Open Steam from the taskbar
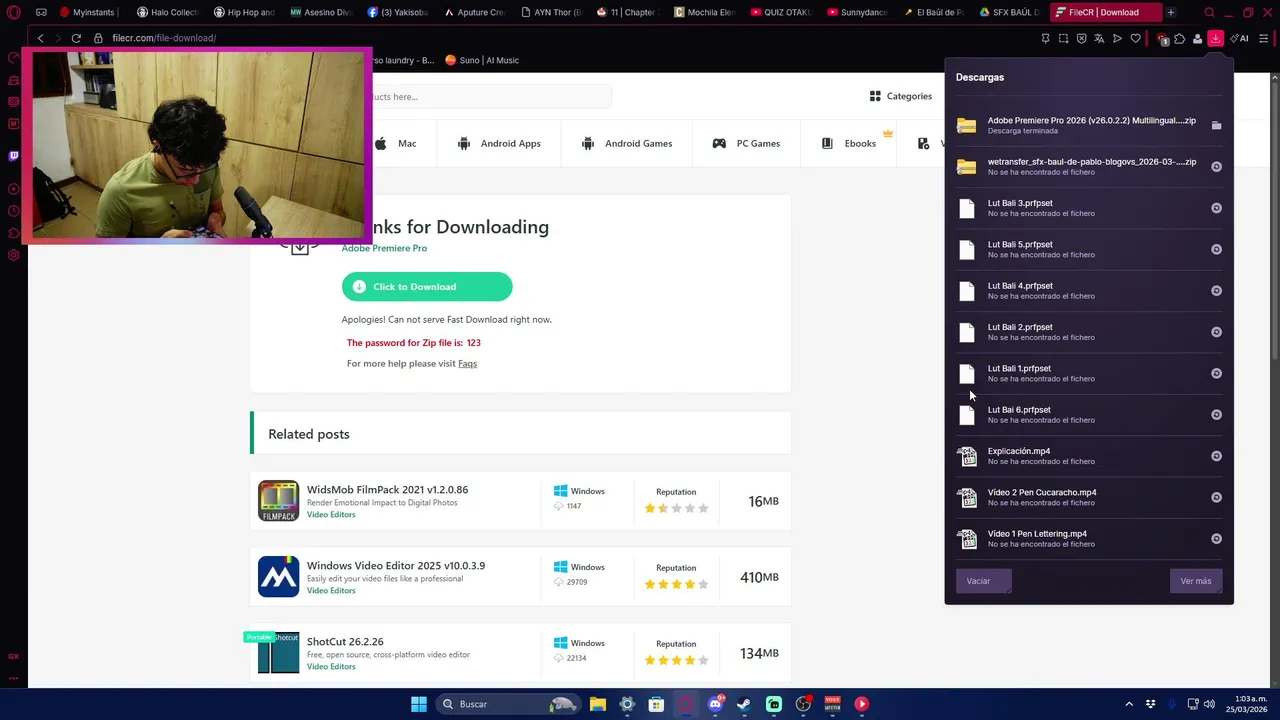Screen dimensions: 1280x720 744,704
